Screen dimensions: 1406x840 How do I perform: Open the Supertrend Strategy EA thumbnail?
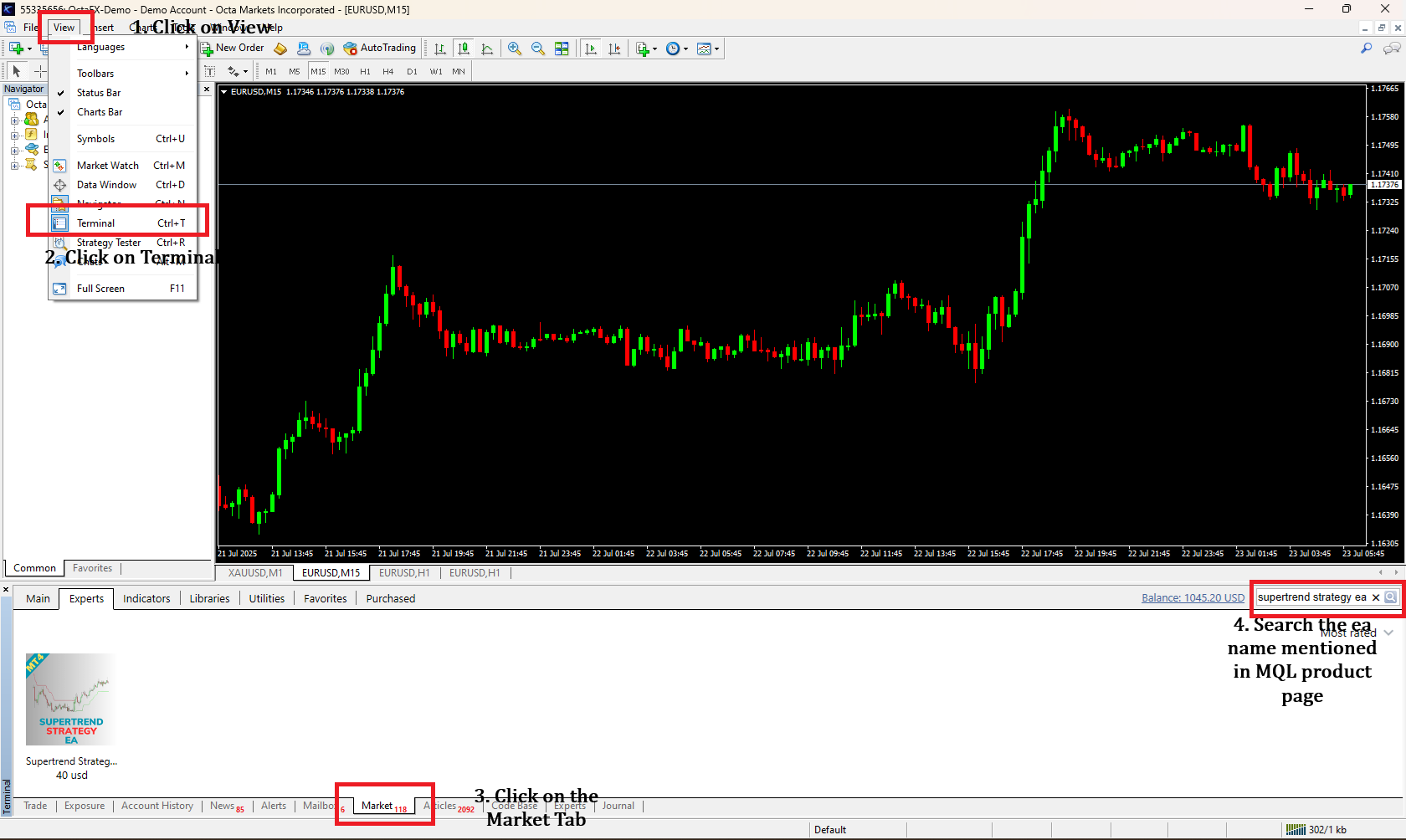(71, 699)
